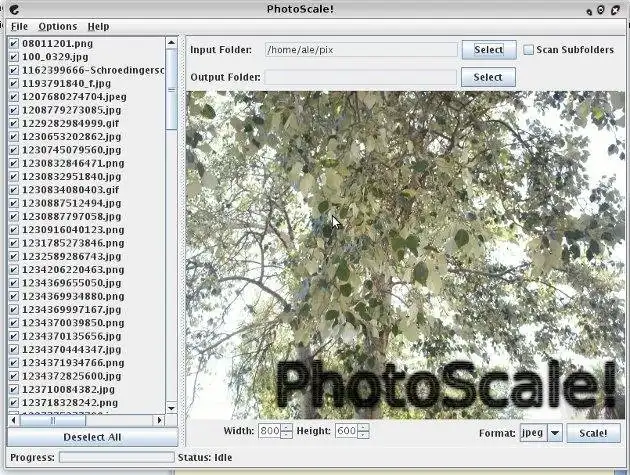Select file 1234371934766.png
The width and height of the screenshot is (630, 475).
pos(73,362)
